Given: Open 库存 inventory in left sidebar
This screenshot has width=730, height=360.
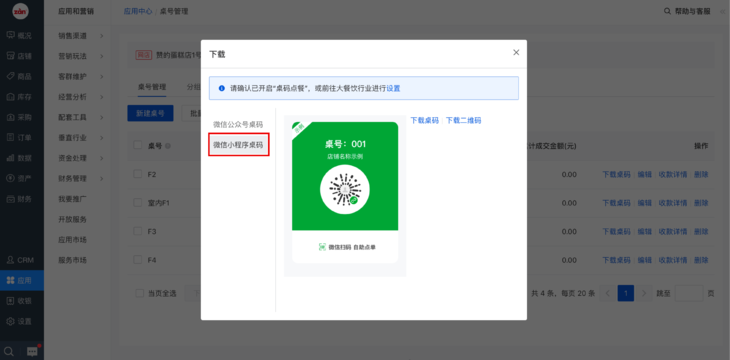Looking at the screenshot, I should tap(20, 97).
